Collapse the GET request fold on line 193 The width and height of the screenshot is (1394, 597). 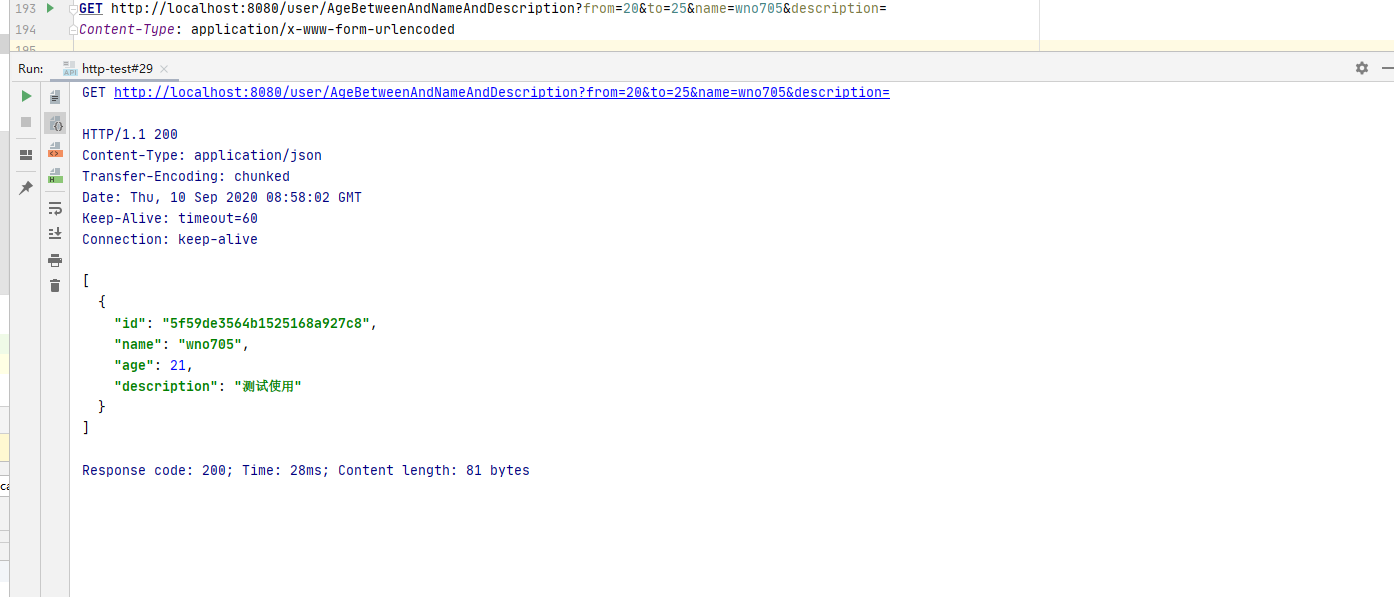coord(73,9)
